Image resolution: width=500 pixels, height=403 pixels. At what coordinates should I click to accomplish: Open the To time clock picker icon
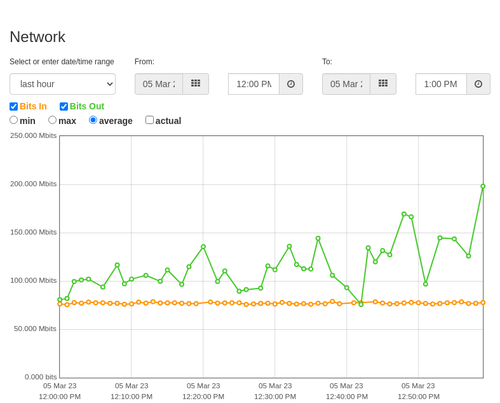click(x=478, y=84)
